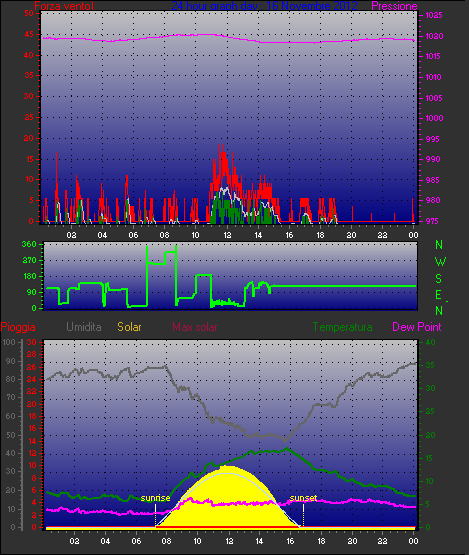Select the Umidita legend label
This screenshot has width=469, height=555.
[x=84, y=327]
